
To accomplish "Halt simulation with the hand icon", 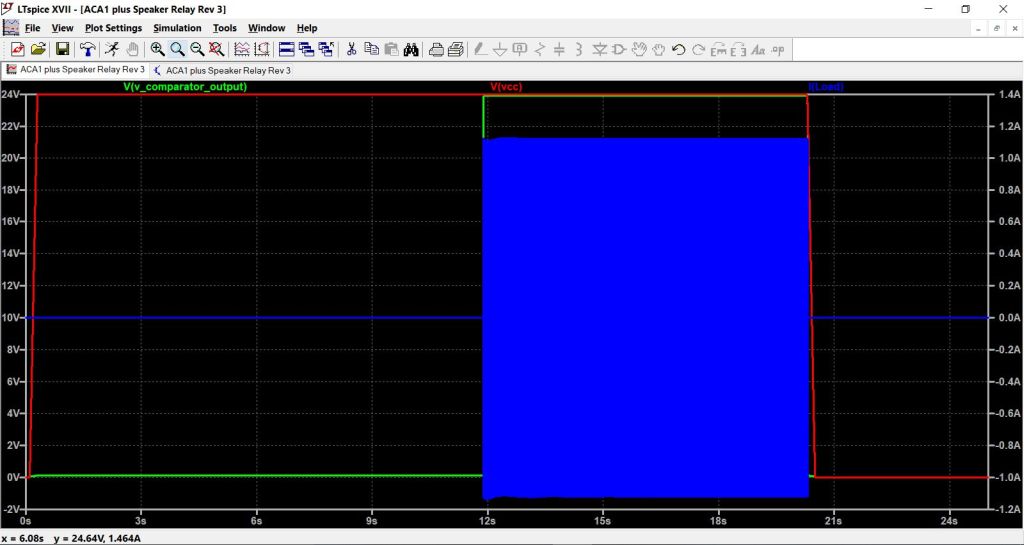I will point(133,50).
